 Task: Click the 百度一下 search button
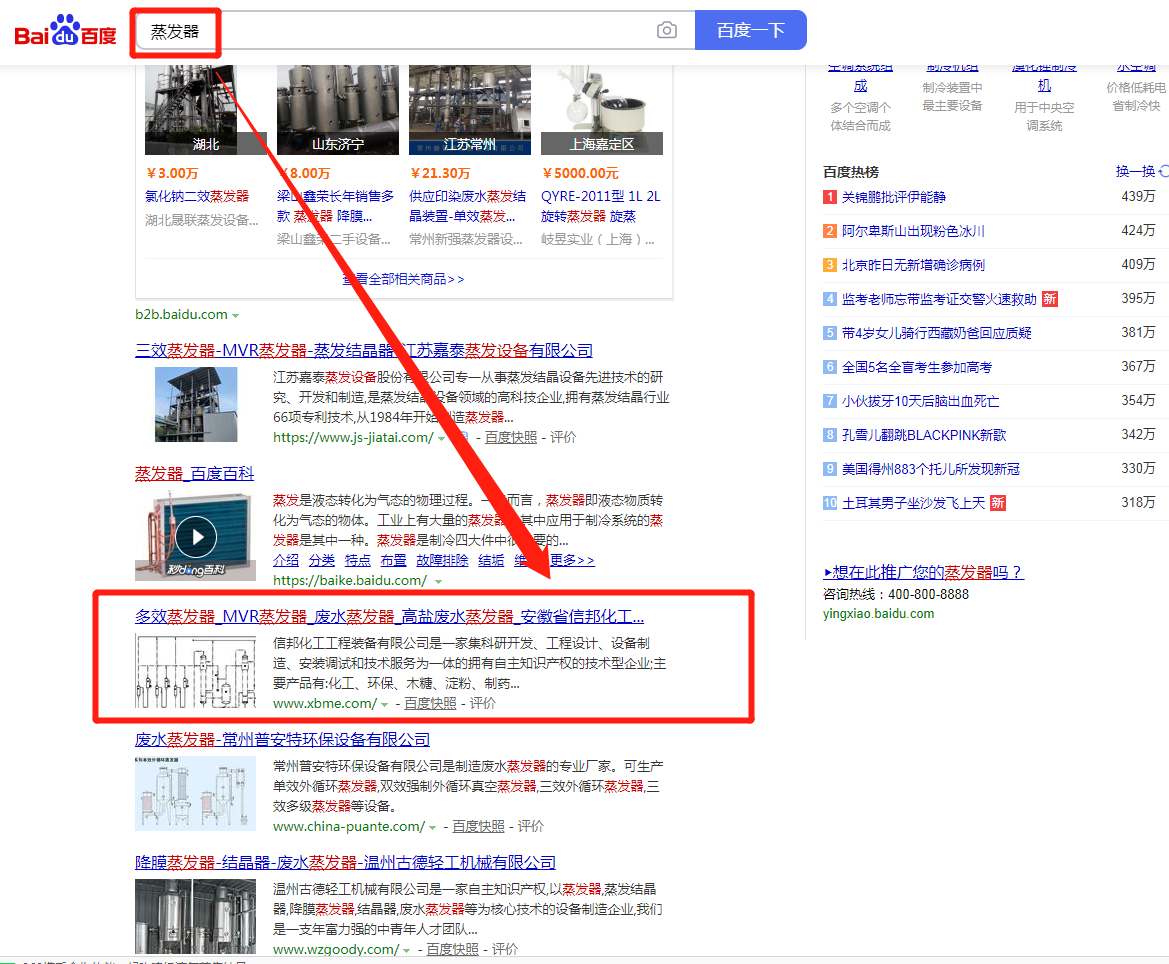[750, 30]
